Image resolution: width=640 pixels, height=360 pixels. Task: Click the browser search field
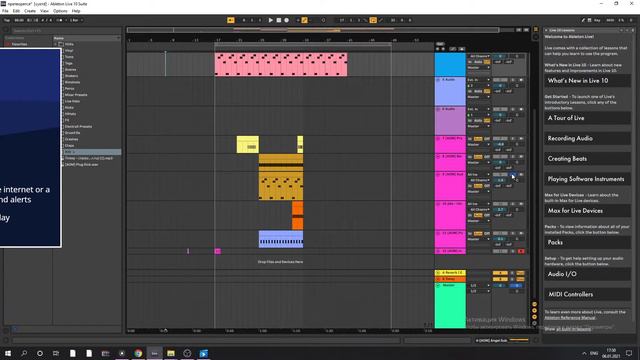65,31
